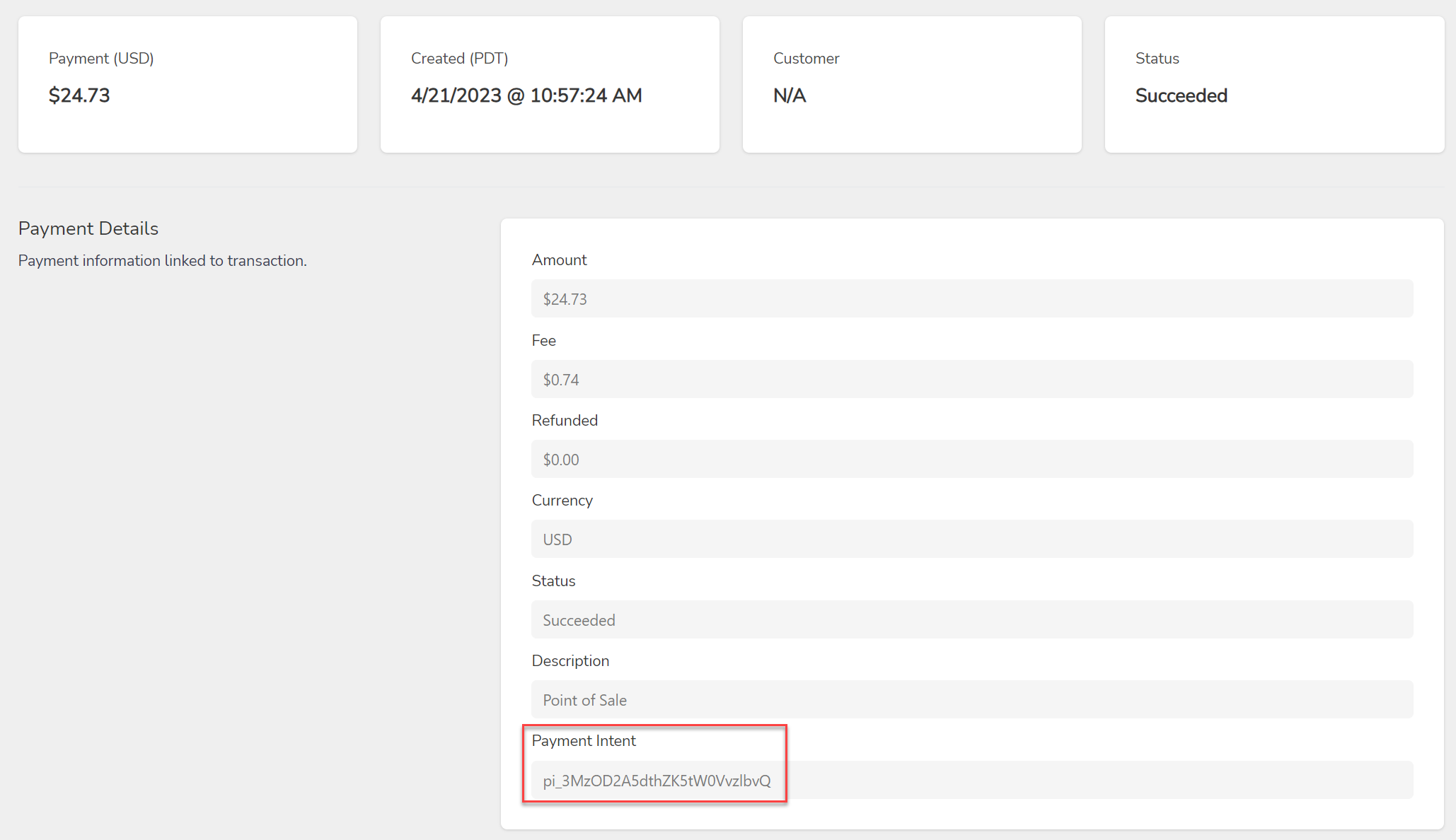
Task: Select the pi_3MzOD2A5dthZK5tW0VvzlbvQ identifier
Action: pos(657,781)
